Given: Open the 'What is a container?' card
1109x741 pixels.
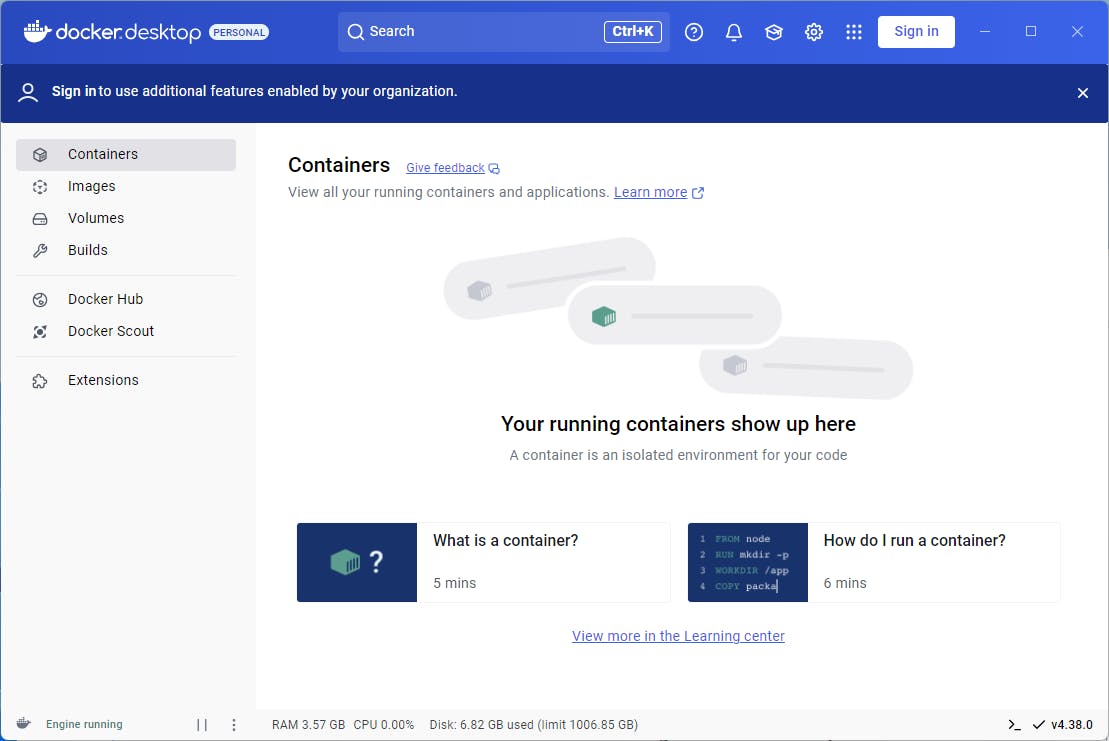Looking at the screenshot, I should tap(483, 563).
